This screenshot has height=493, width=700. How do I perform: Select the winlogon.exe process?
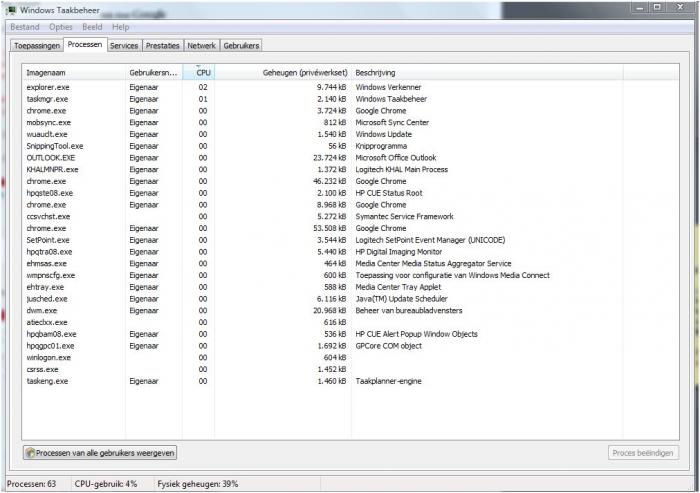(x=350, y=358)
